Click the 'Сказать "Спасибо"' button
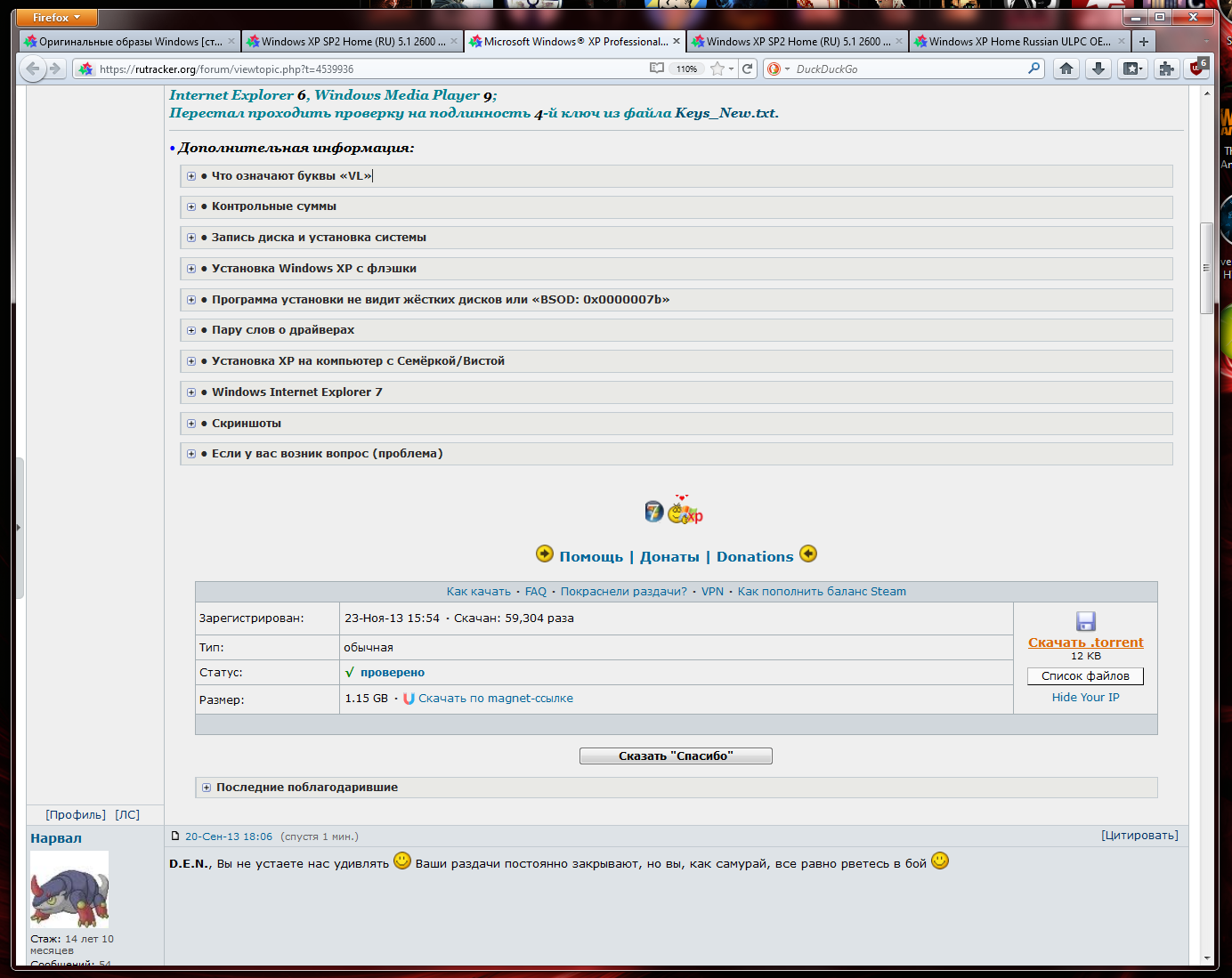 tap(676, 756)
